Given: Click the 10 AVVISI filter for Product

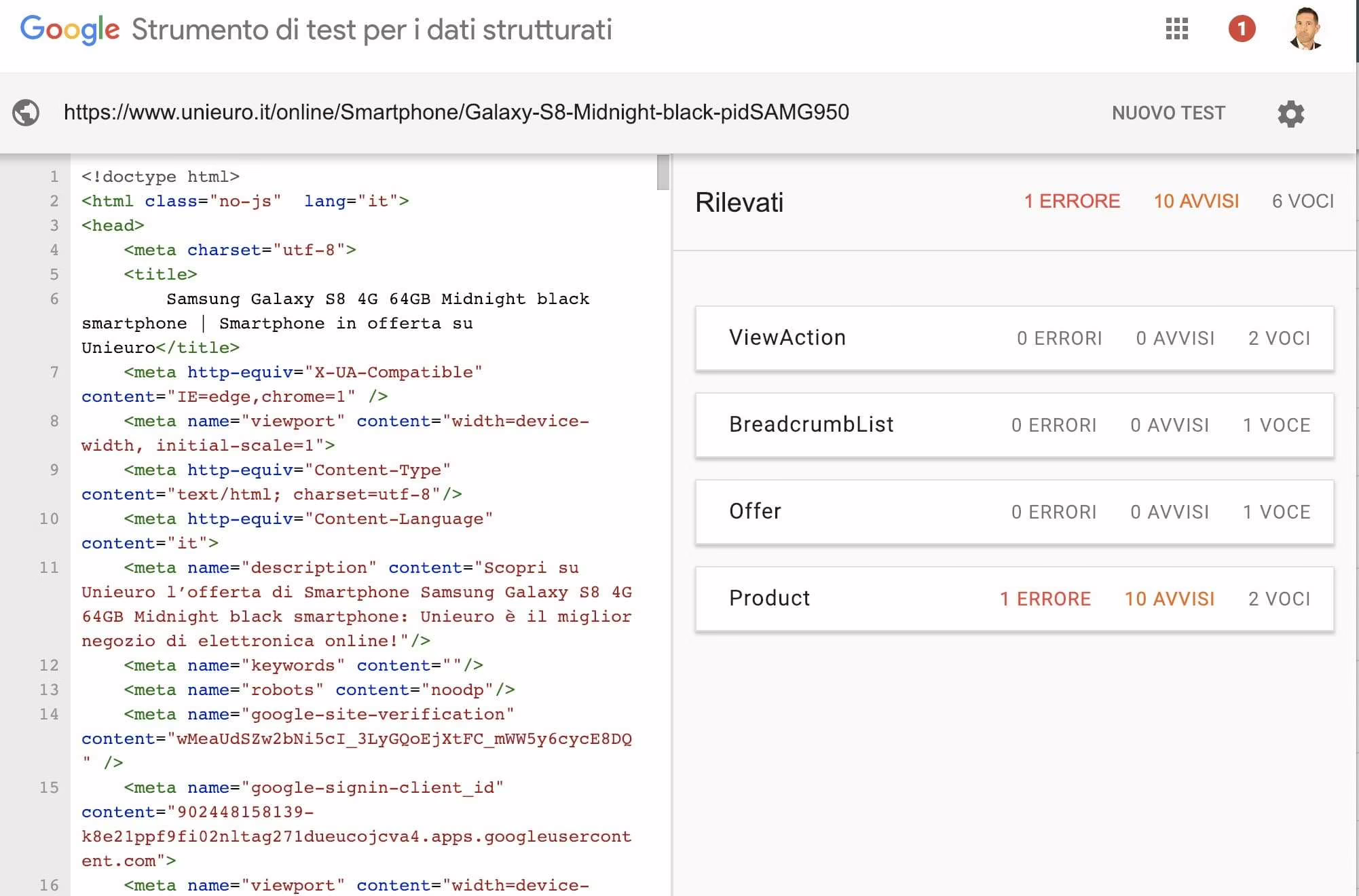Looking at the screenshot, I should tap(1170, 599).
